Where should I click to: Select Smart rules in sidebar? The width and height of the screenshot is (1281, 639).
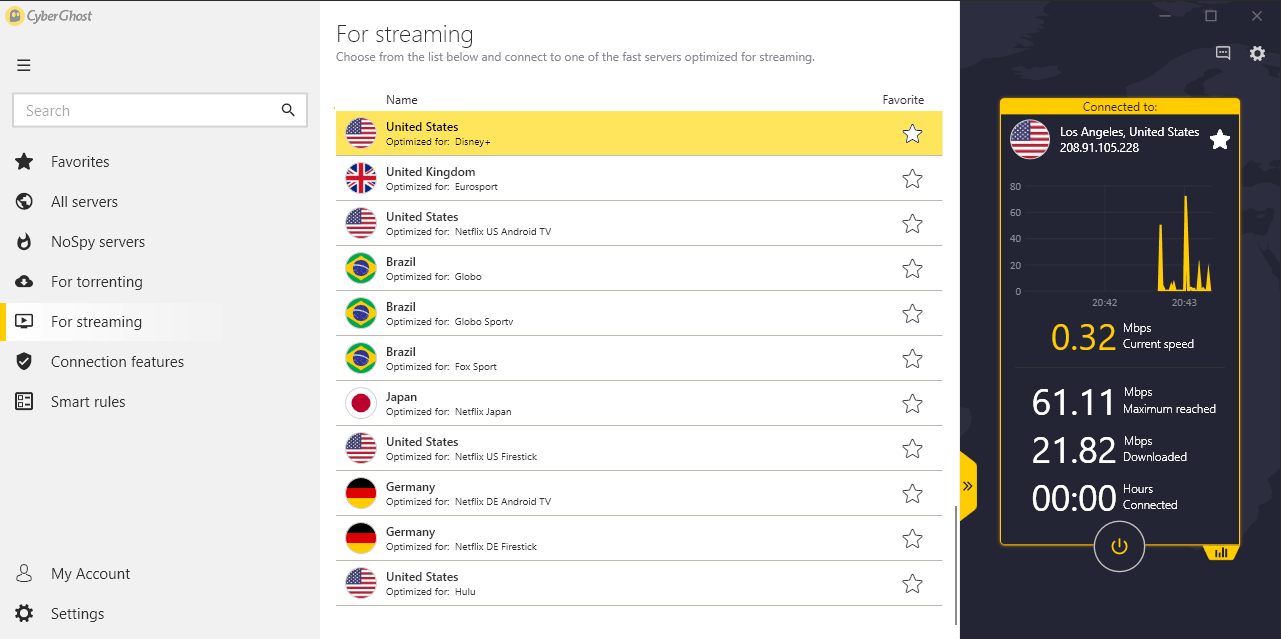[x=88, y=402]
